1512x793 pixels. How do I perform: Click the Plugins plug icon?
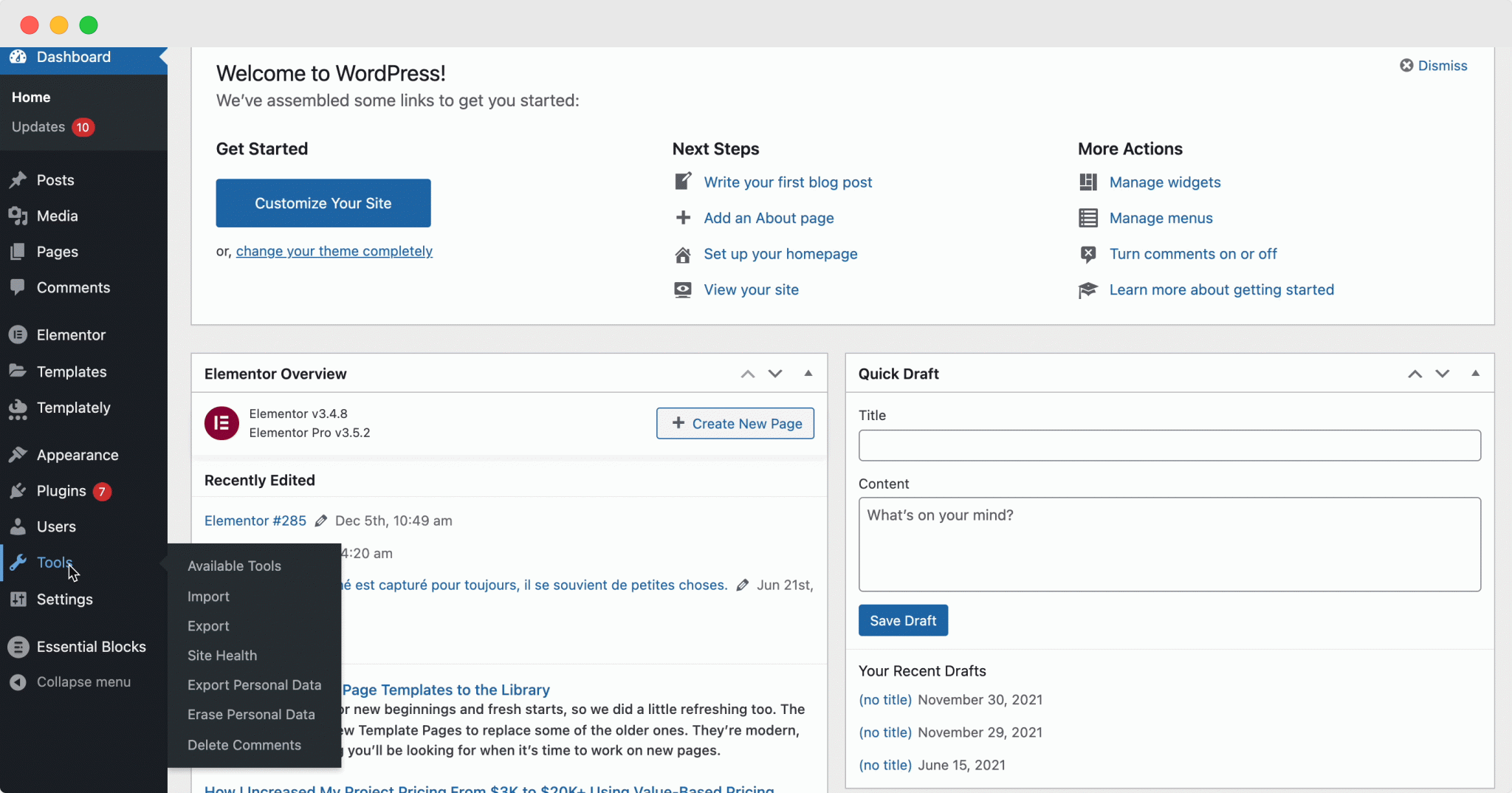pos(18,491)
